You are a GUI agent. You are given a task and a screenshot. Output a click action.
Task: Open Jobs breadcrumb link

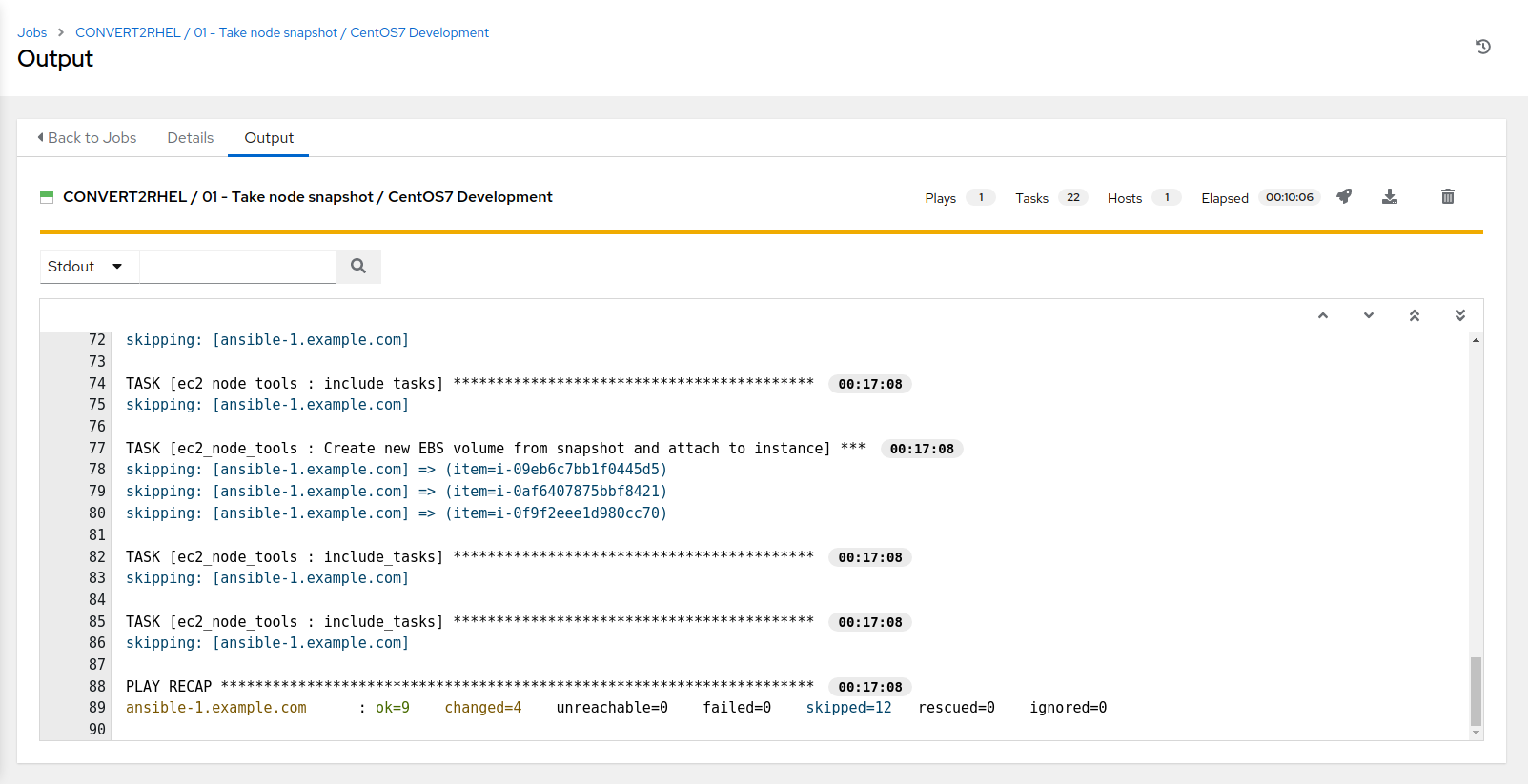(31, 32)
